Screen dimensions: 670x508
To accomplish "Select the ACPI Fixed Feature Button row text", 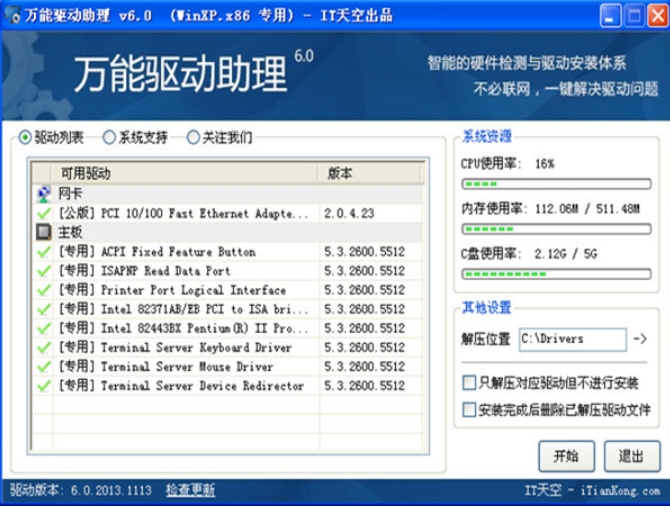I will click(x=157, y=252).
